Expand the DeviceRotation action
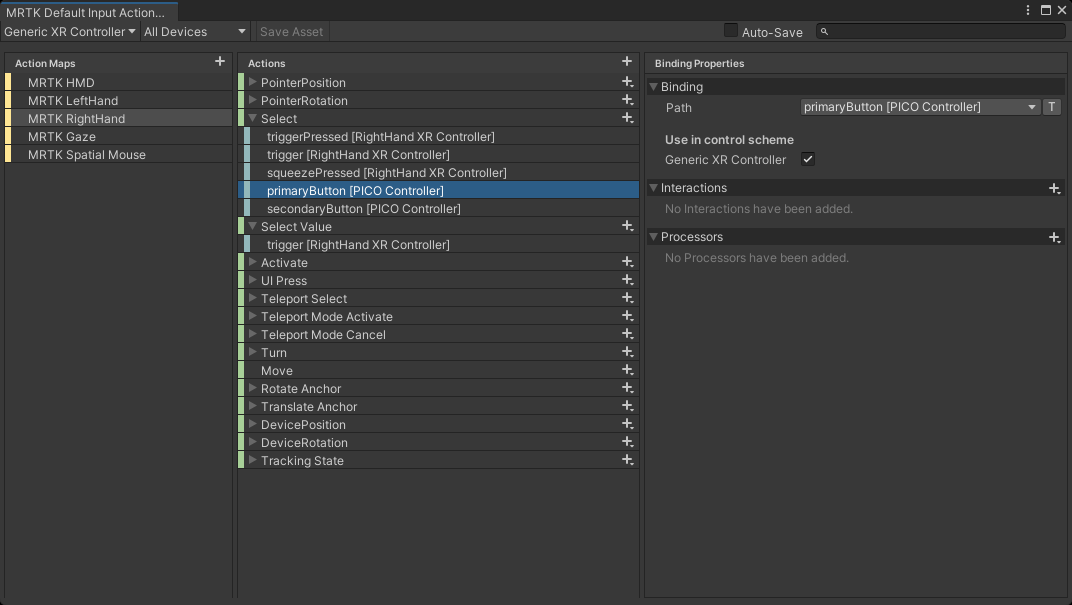Image resolution: width=1072 pixels, height=605 pixels. click(x=252, y=442)
